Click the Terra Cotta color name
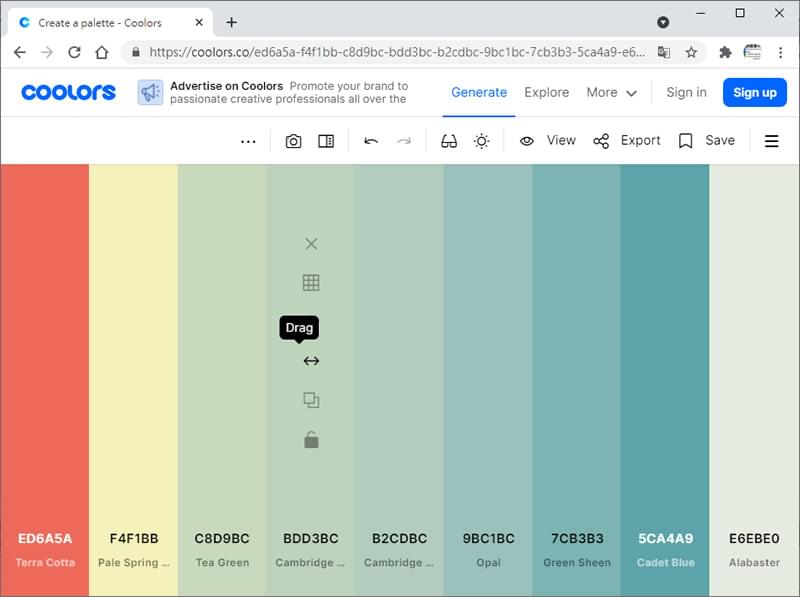Image resolution: width=800 pixels, height=597 pixels. coord(45,562)
